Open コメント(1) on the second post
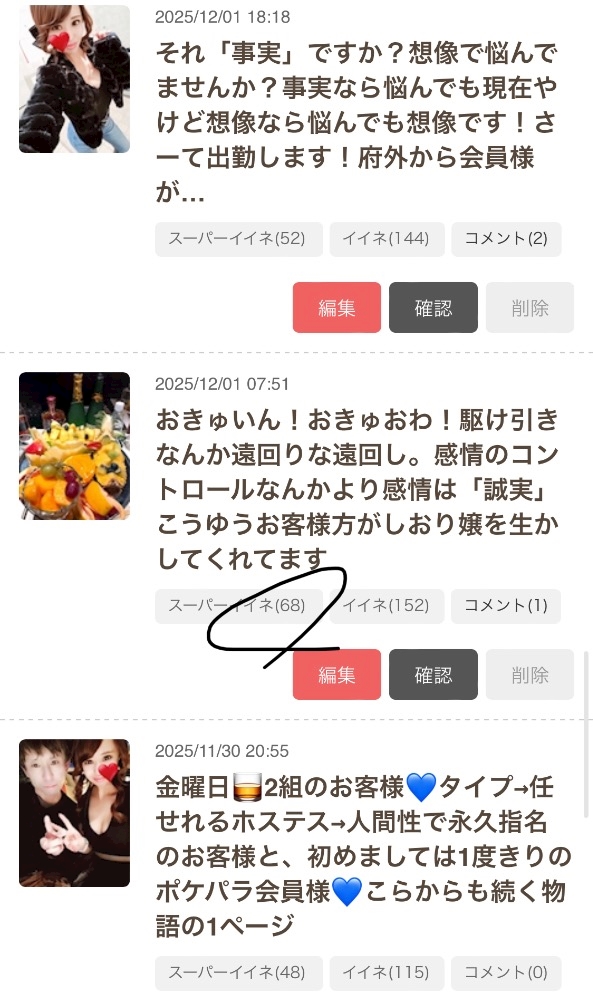This screenshot has width=593, height=1000. coord(506,606)
